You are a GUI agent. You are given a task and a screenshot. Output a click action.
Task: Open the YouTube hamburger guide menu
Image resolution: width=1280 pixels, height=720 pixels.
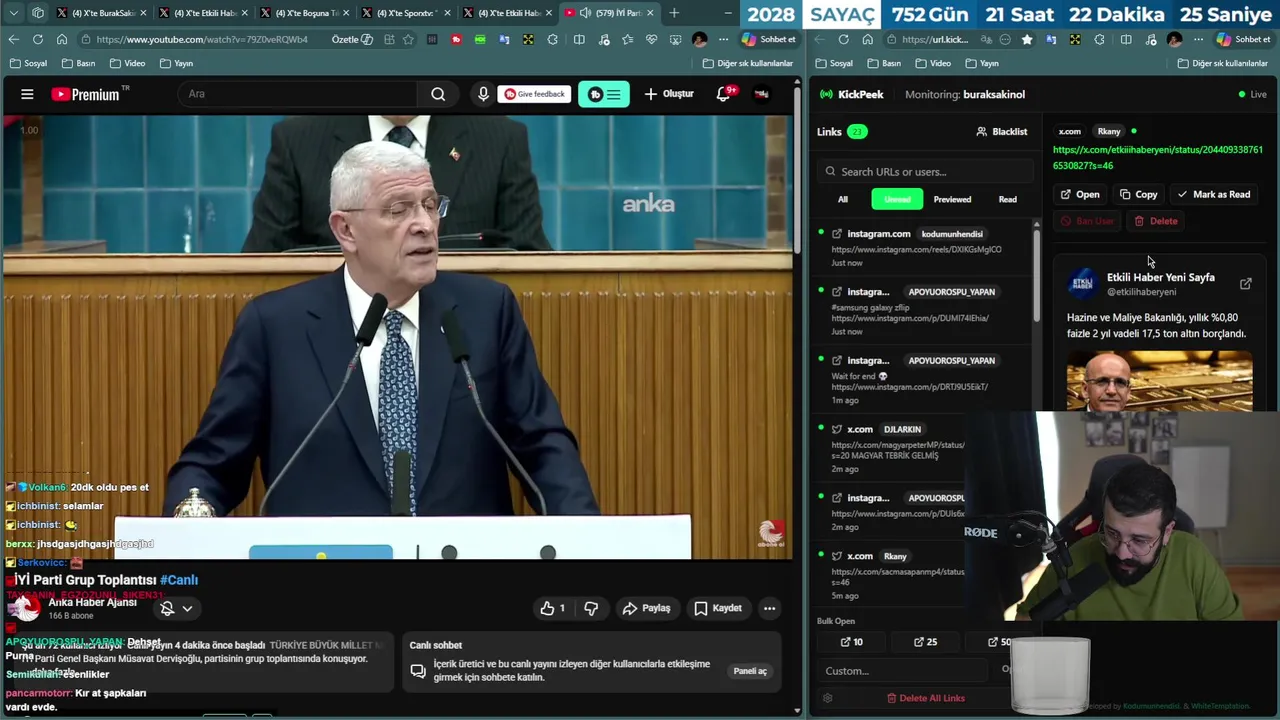click(27, 94)
